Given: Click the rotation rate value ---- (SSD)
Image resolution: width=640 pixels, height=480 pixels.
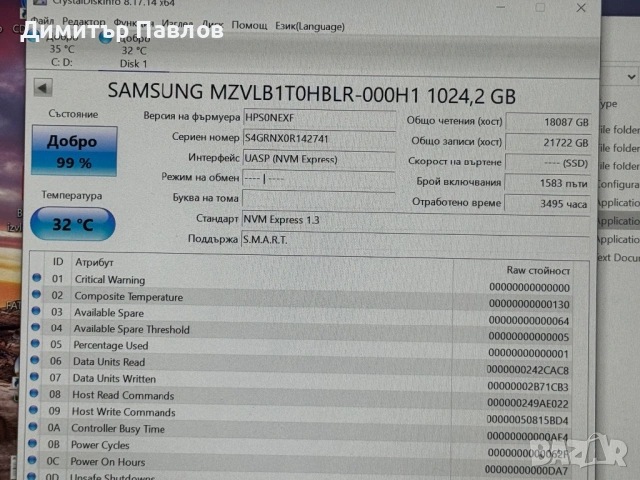Looking at the screenshot, I should coord(548,163).
